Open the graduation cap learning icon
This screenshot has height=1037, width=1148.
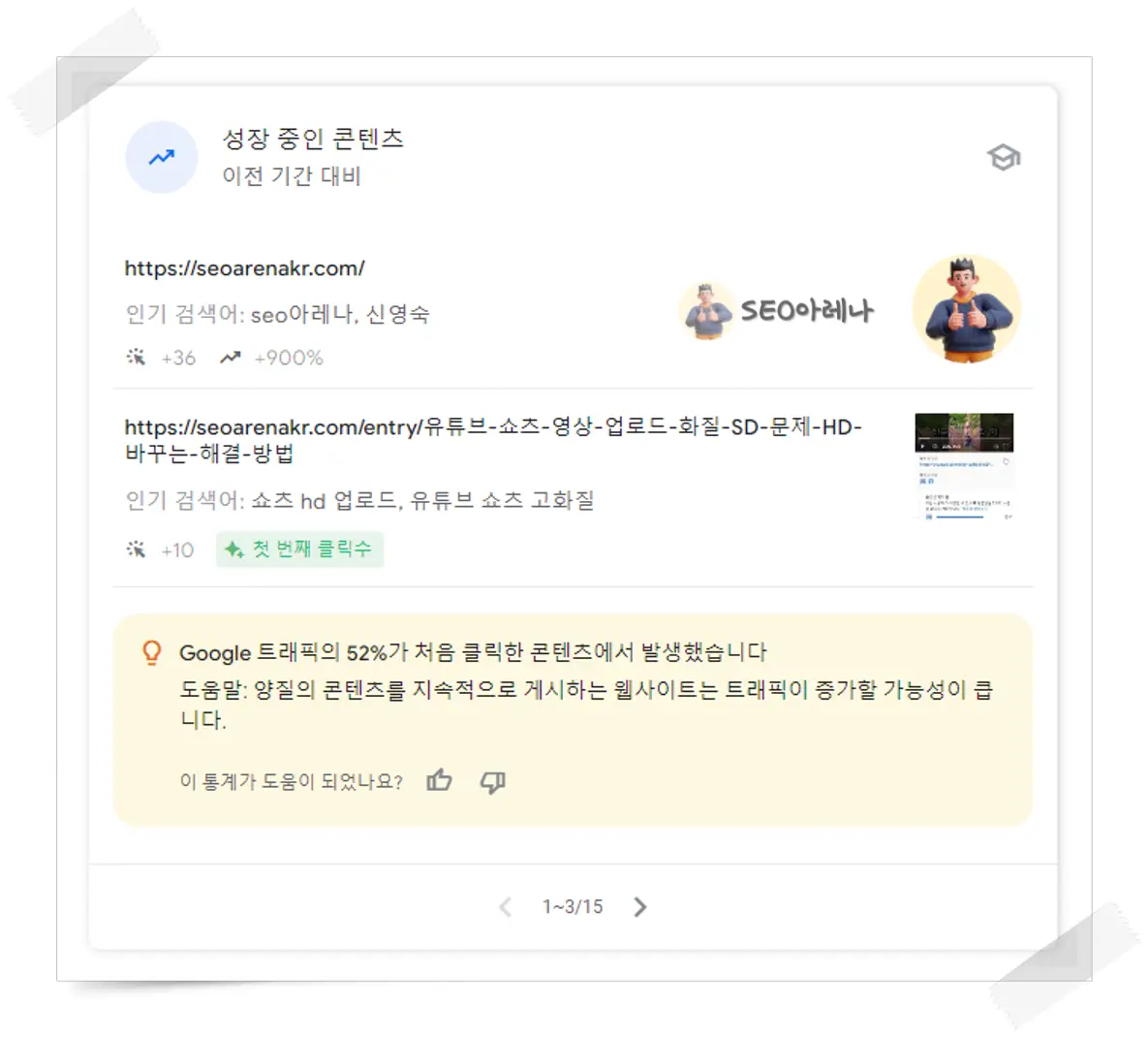click(x=1003, y=157)
